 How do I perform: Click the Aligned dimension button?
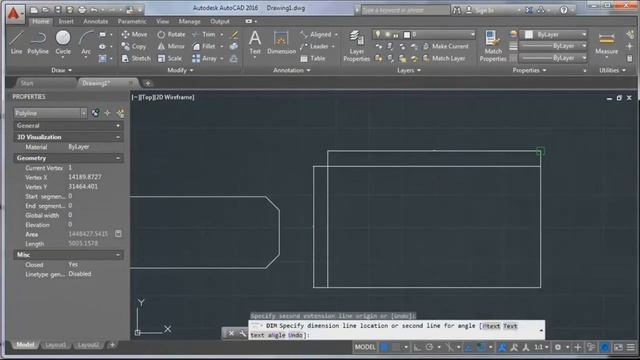pos(316,35)
